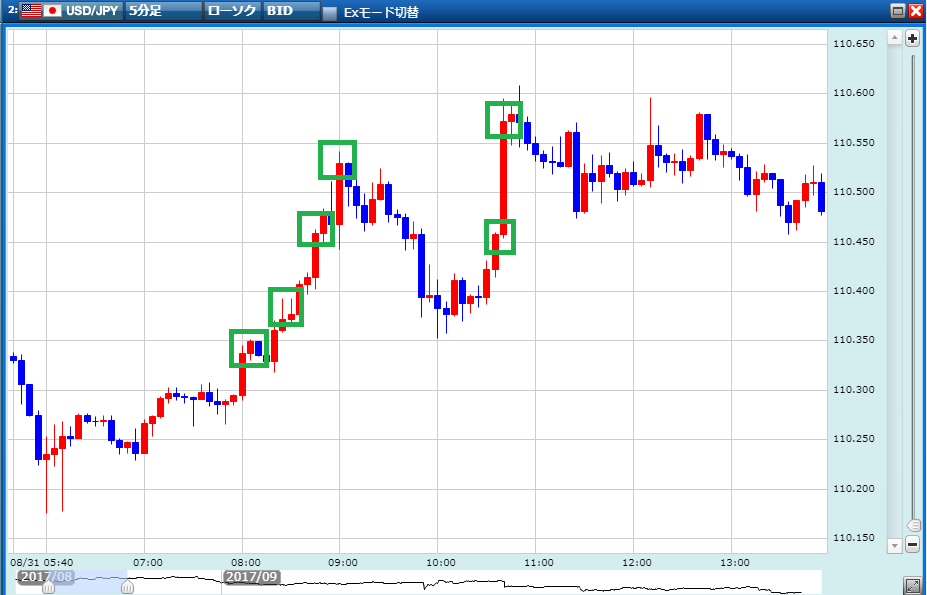Click the 13:00 time axis label
The width and height of the screenshot is (927, 595).
[735, 562]
